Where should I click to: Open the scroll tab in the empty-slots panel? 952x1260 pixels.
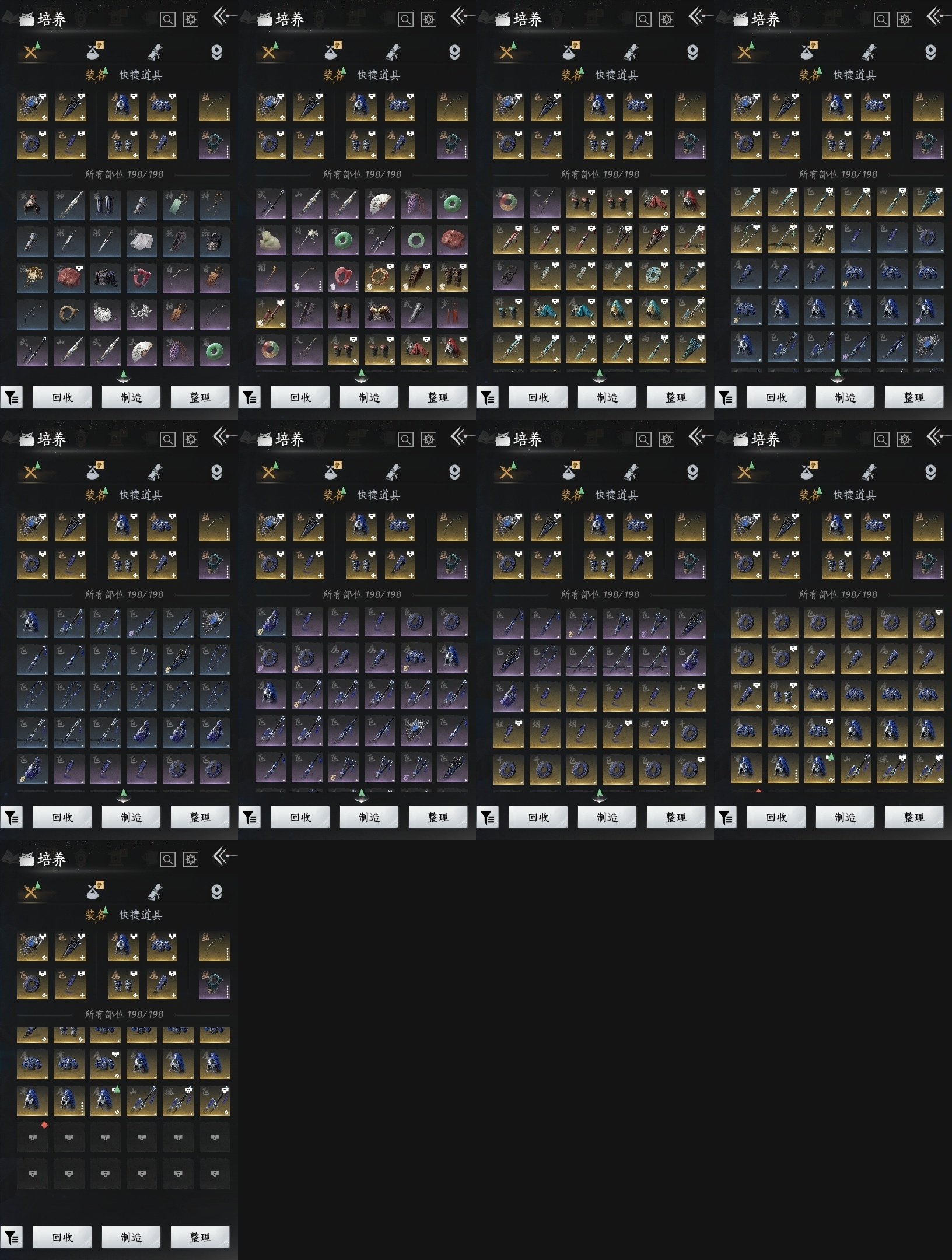(x=155, y=892)
